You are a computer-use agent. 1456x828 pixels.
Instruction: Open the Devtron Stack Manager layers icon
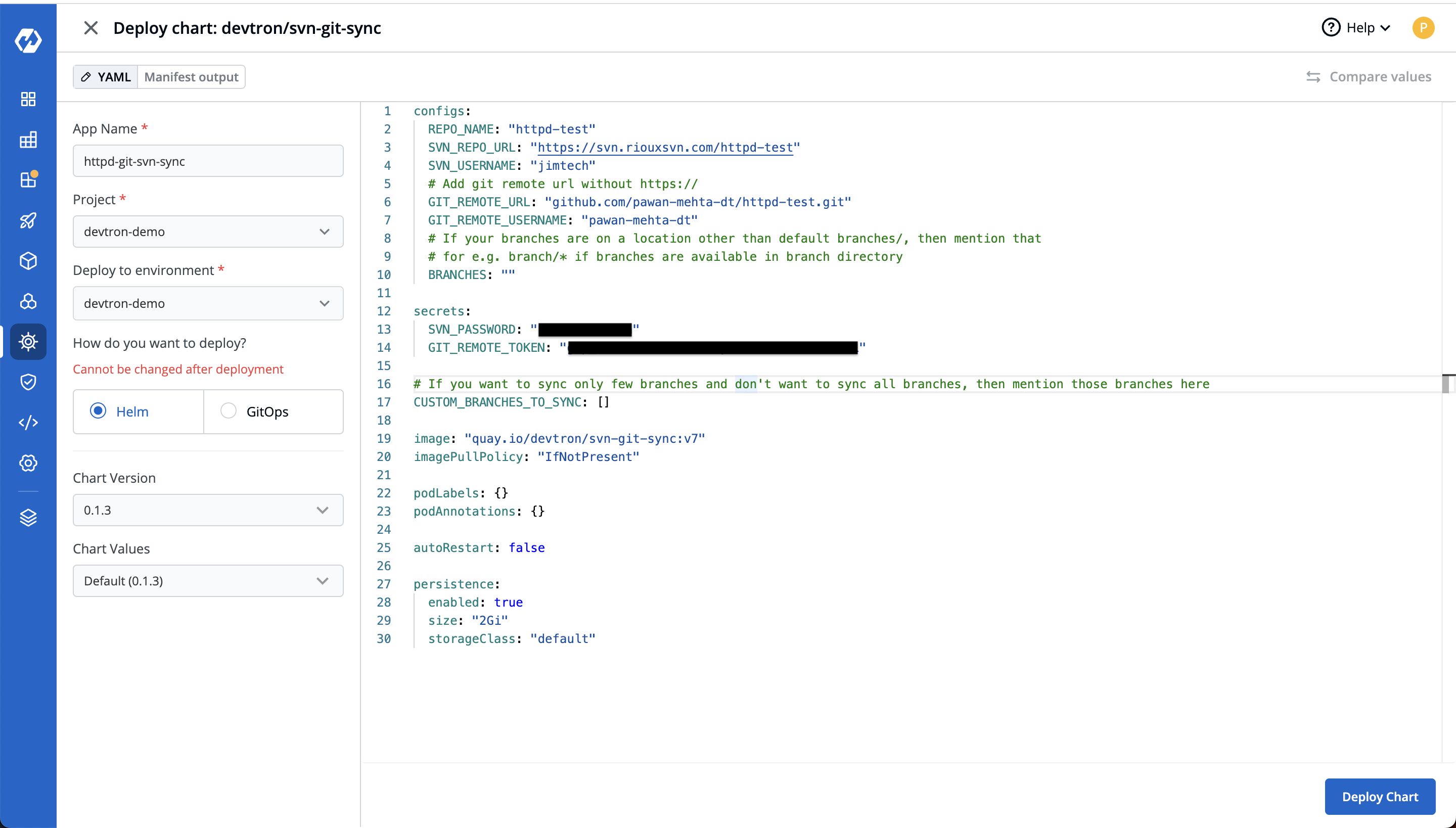pyautogui.click(x=28, y=518)
